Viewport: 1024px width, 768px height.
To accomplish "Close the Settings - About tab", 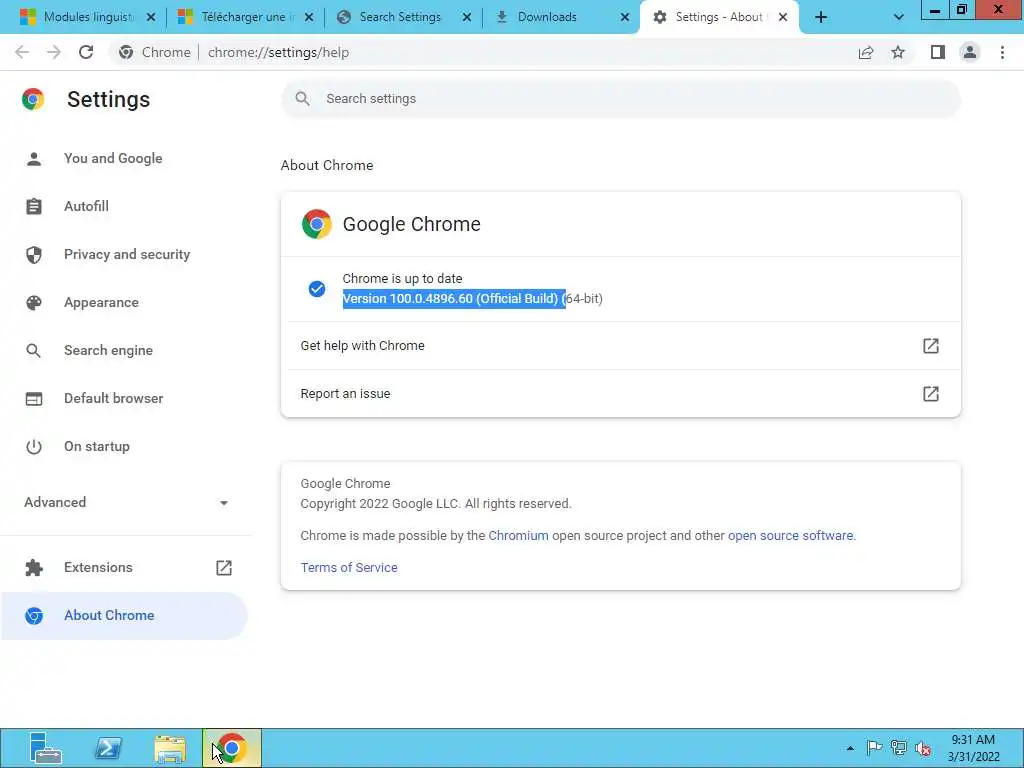I will (783, 17).
